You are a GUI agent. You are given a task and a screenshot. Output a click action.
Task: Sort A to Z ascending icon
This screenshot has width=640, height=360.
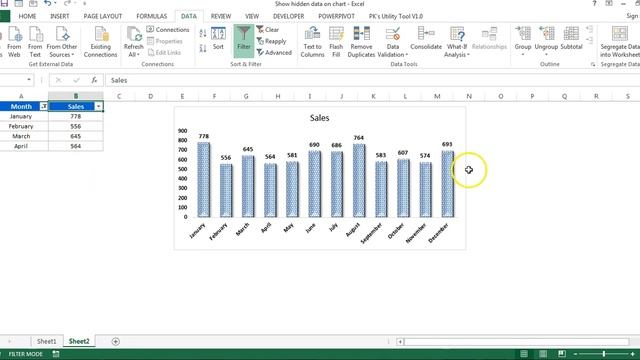click(203, 33)
